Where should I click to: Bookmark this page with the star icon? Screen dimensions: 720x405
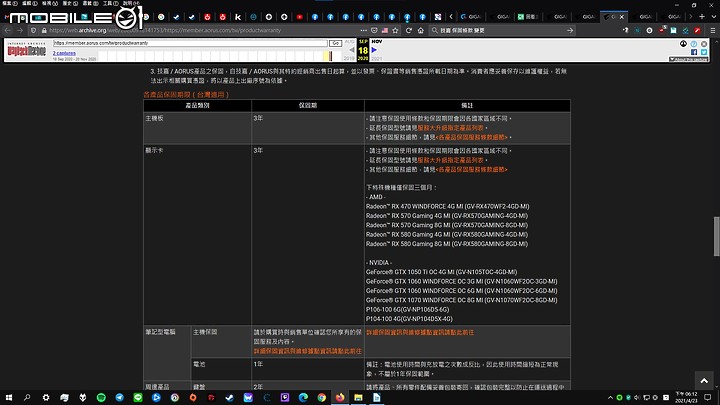[395, 30]
